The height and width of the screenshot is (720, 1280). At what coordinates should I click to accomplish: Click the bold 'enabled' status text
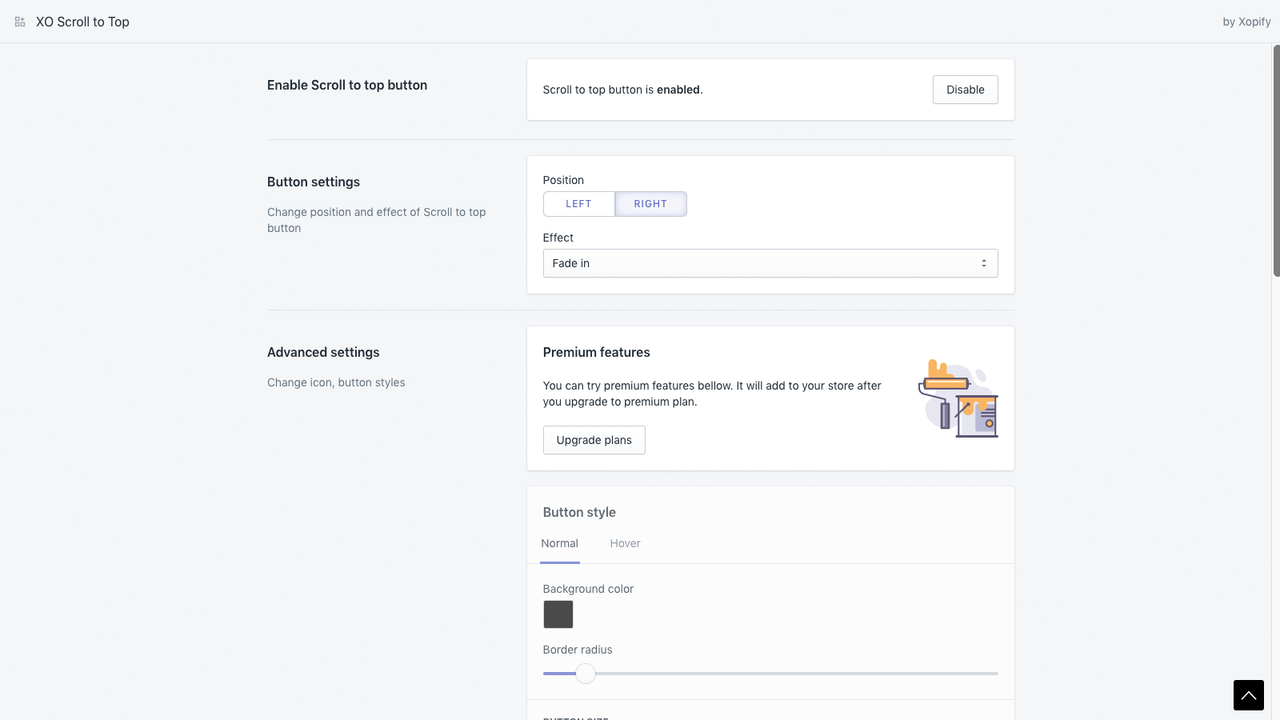(x=678, y=89)
